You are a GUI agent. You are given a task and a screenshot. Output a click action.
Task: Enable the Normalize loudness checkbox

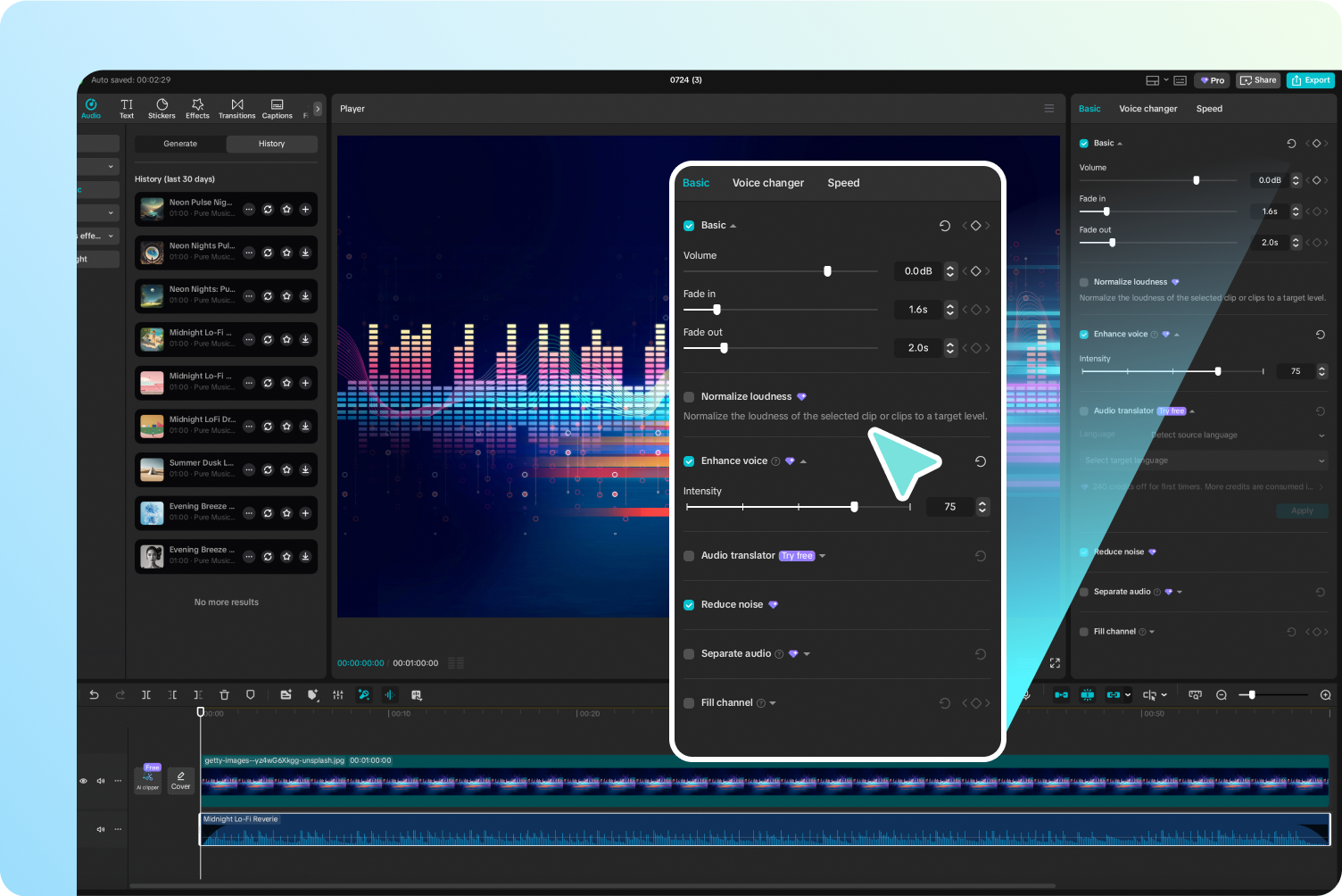pos(689,396)
